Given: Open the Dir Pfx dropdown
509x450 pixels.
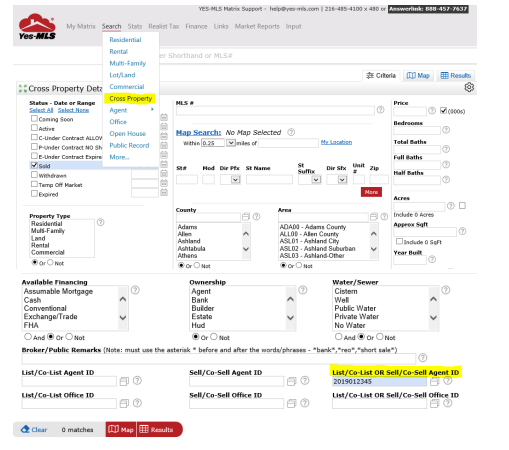Looking at the screenshot, I should [235, 180].
